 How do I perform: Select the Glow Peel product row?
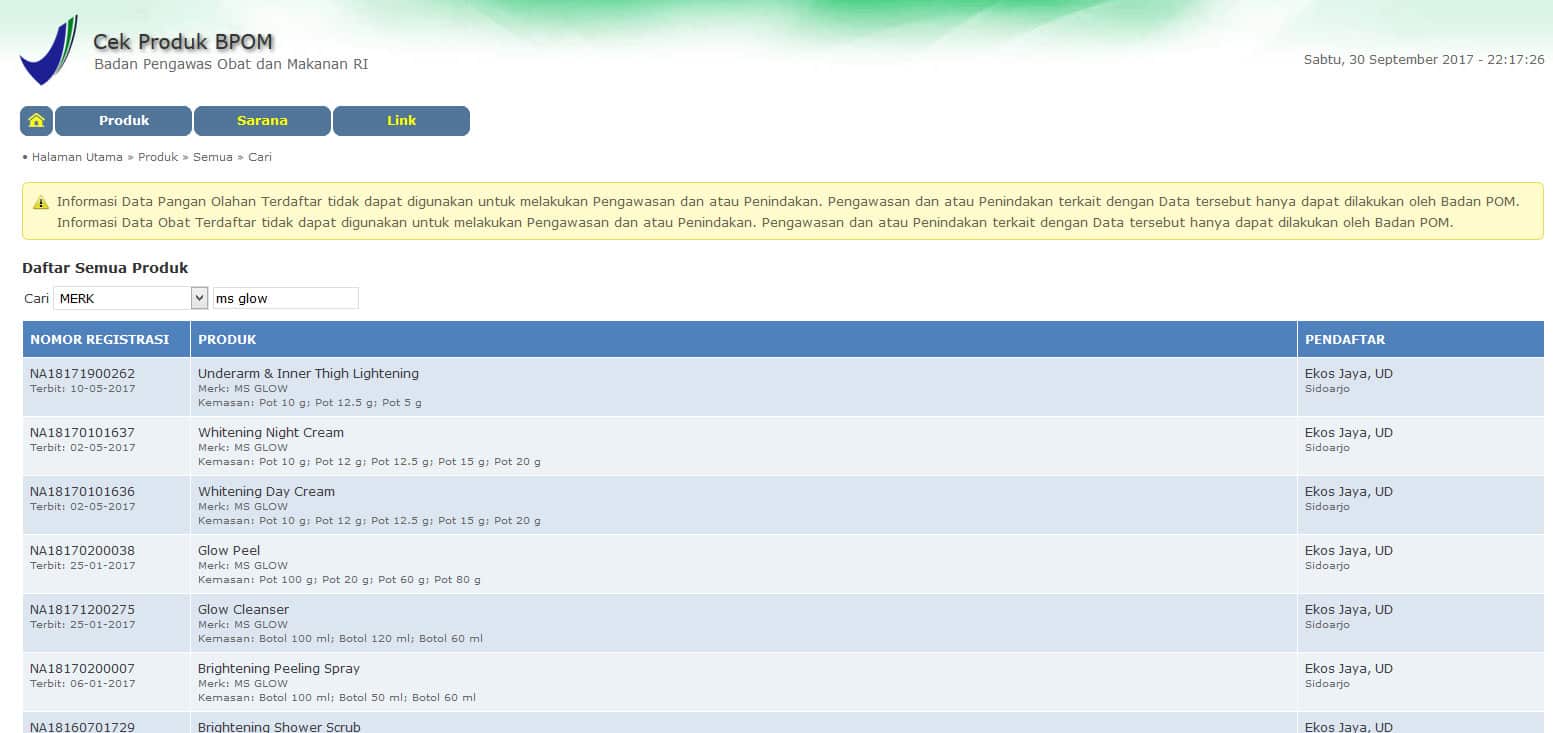coord(783,564)
